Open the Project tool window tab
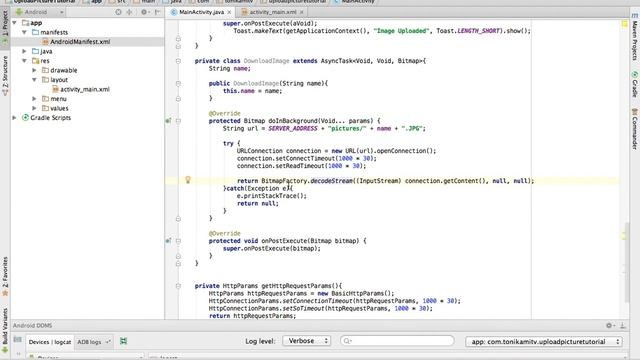Screen dimensions: 640x360 pos(5,28)
